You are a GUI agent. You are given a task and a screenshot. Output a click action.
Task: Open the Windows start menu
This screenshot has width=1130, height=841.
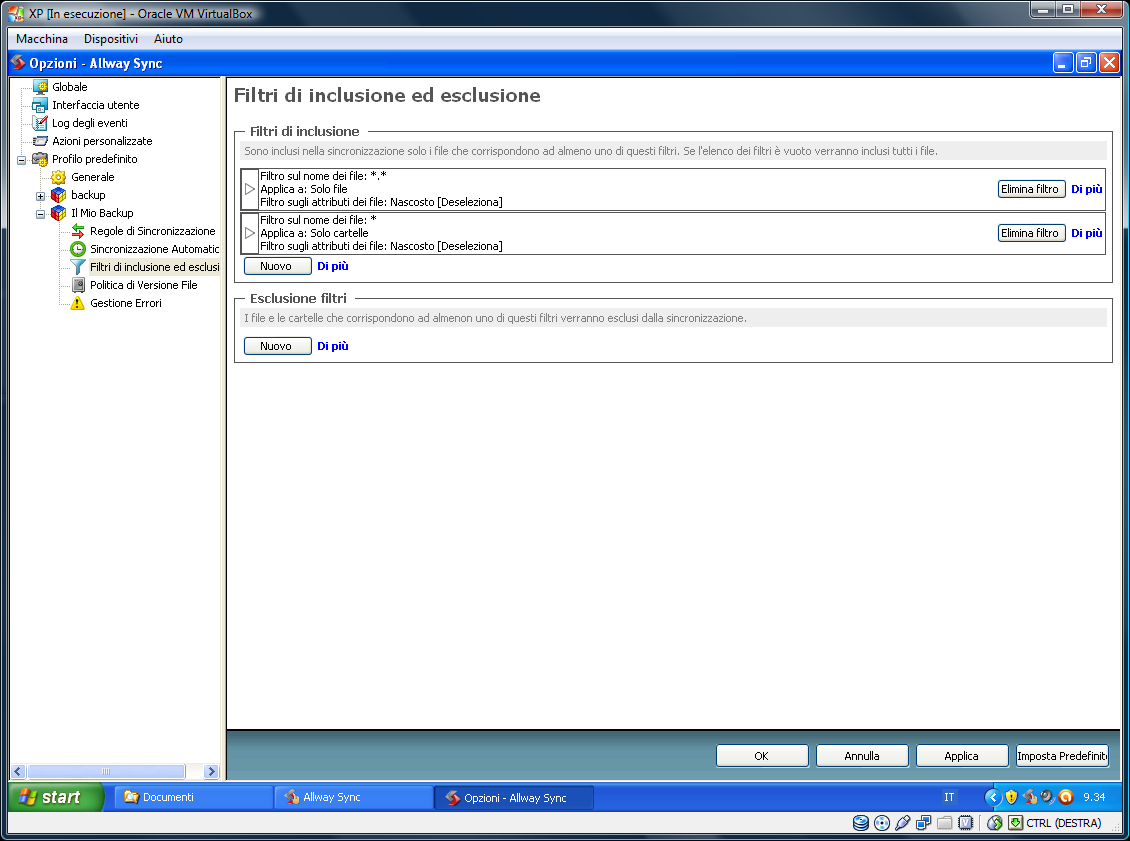coord(56,797)
